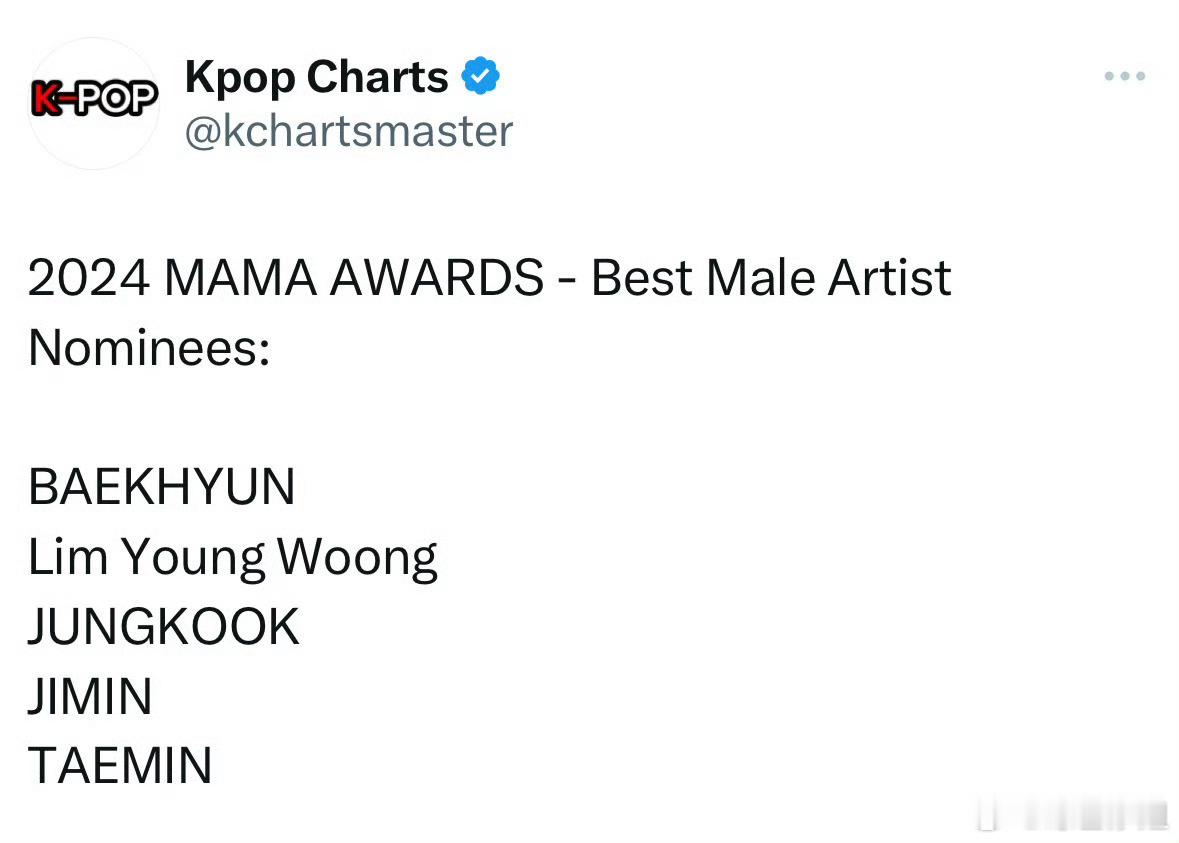Viewport: 1179px width, 843px height.
Task: Click the word 'Lim' in nominees
Action: 68,557
